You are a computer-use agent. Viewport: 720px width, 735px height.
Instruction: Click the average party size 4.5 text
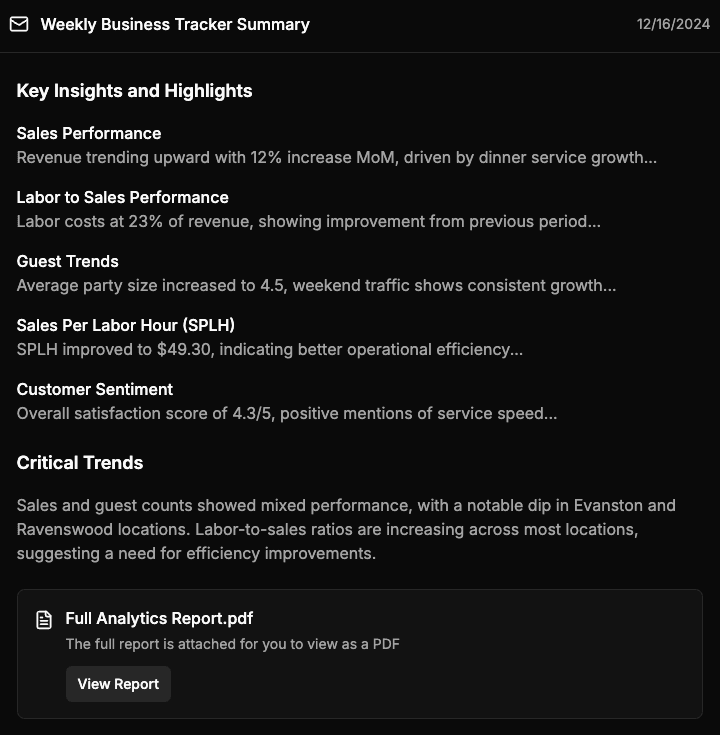[316, 286]
